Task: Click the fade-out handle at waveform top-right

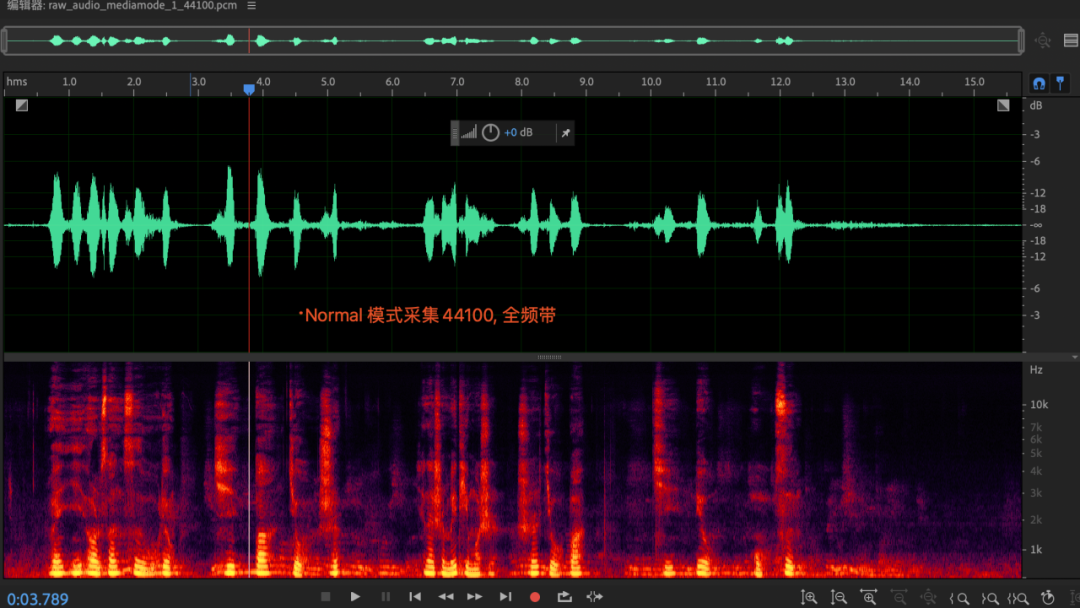Action: pos(1003,105)
